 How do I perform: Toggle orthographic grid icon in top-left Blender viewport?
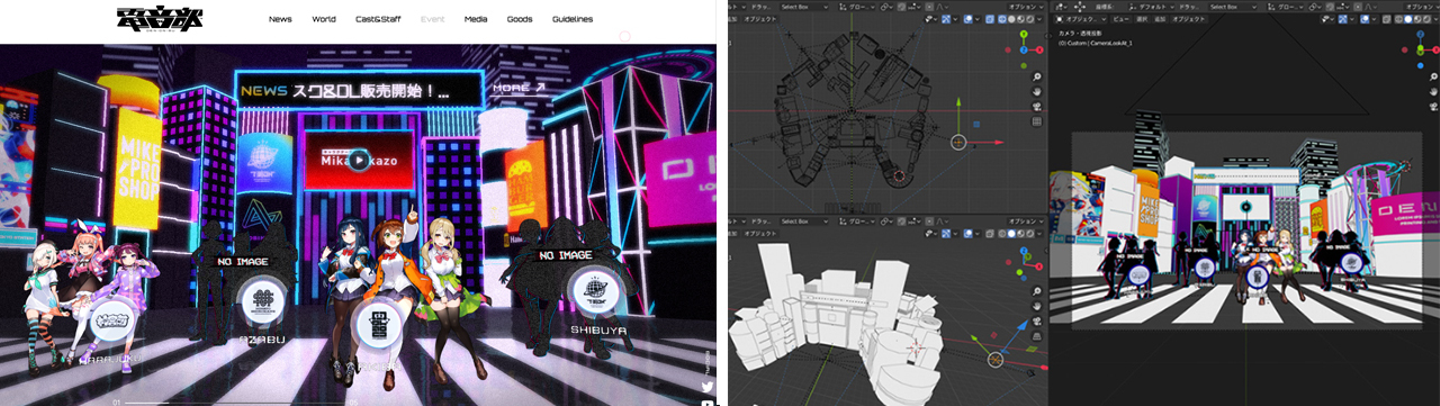tap(1037, 122)
